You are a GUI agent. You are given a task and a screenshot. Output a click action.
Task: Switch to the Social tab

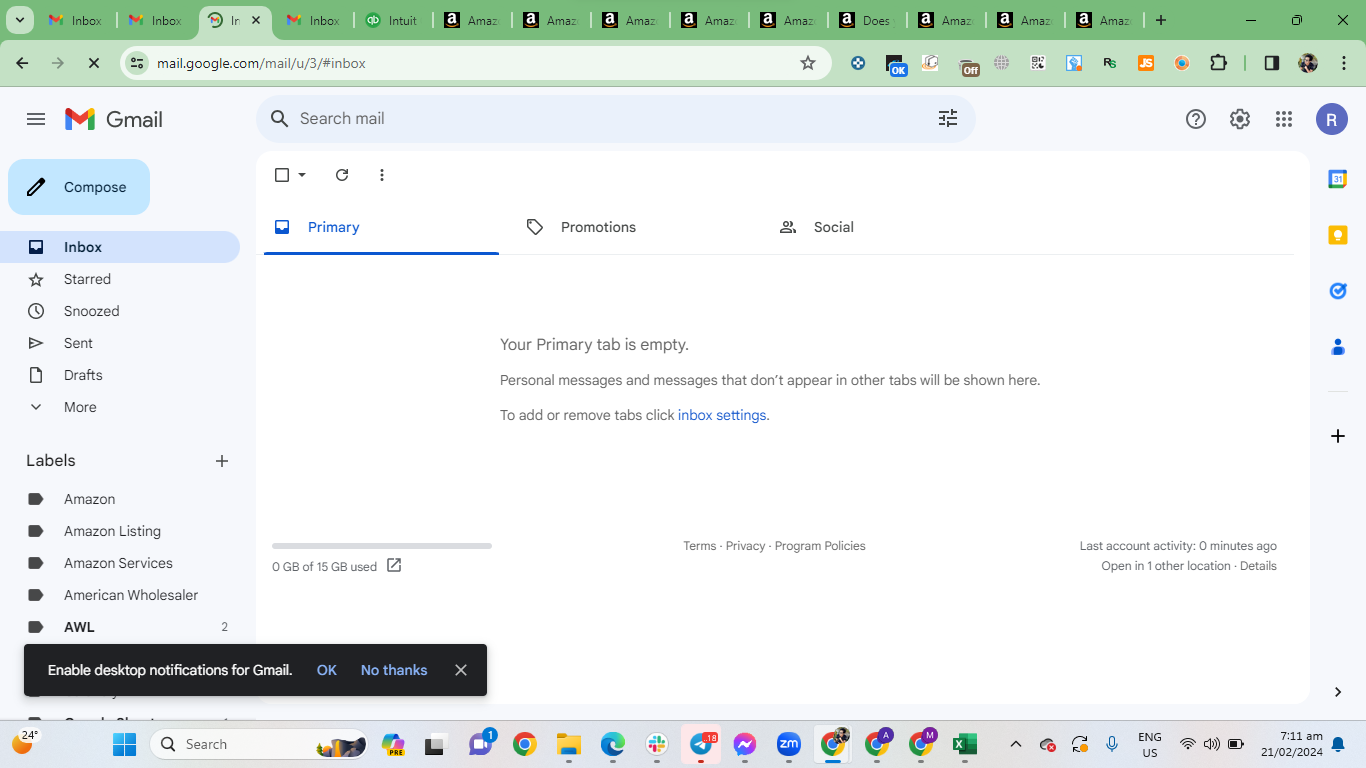pyautogui.click(x=887, y=227)
